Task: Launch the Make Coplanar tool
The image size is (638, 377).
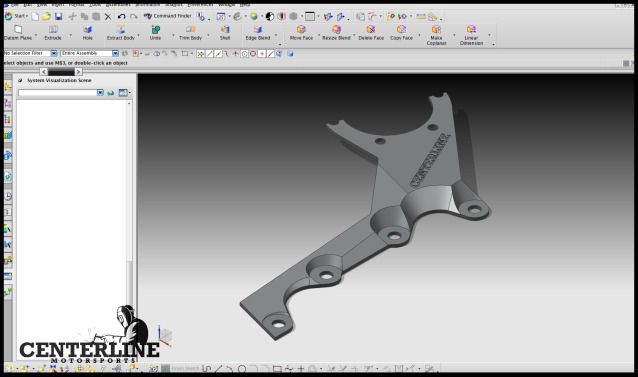Action: pyautogui.click(x=436, y=35)
